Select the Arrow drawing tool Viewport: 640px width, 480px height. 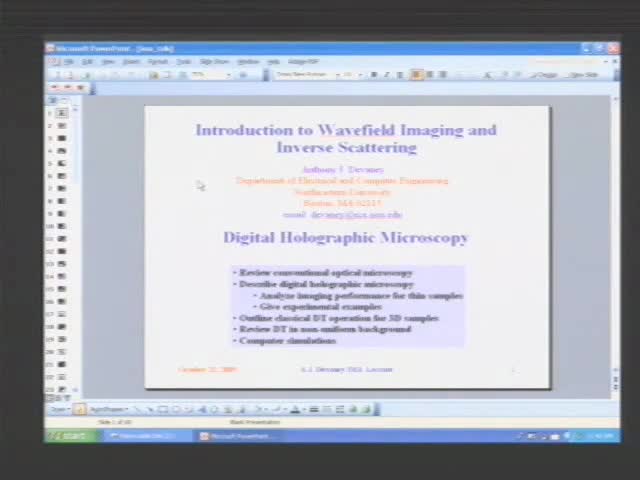[150, 409]
